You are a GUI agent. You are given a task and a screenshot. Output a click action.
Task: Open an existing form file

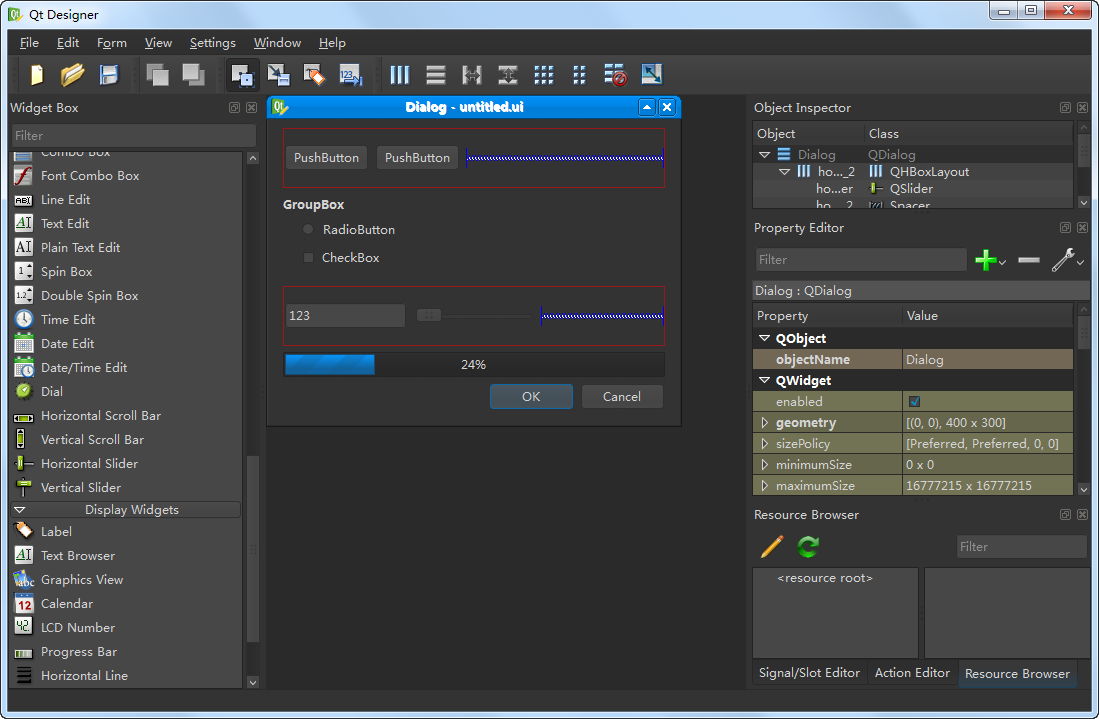tap(72, 74)
